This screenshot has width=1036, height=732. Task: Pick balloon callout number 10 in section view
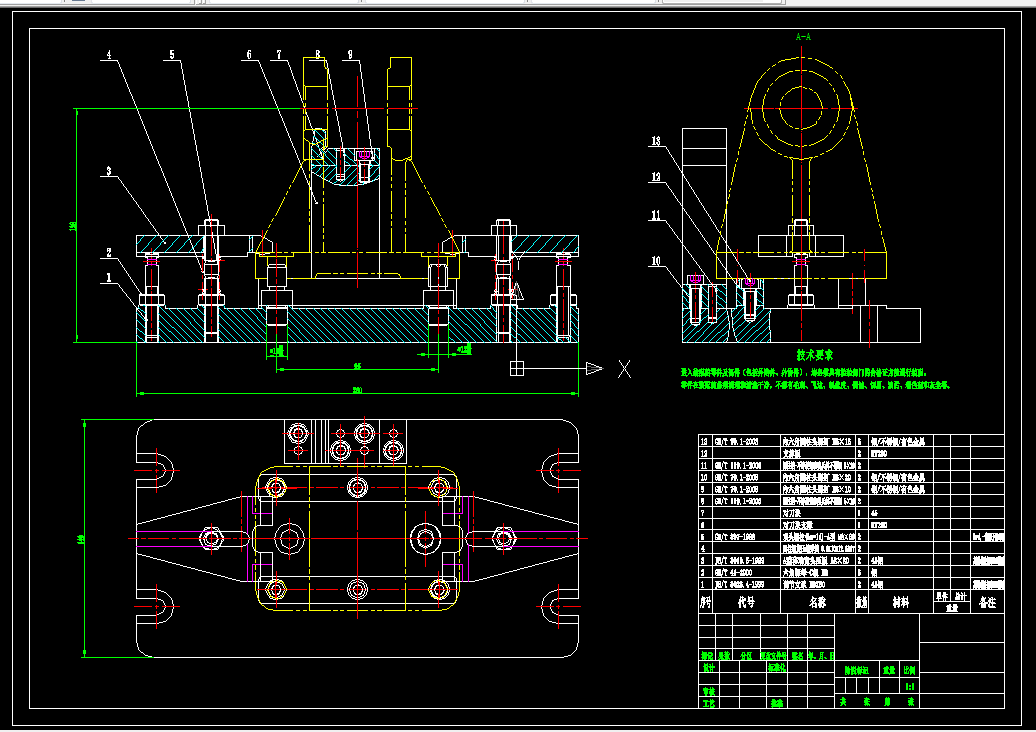655,260
